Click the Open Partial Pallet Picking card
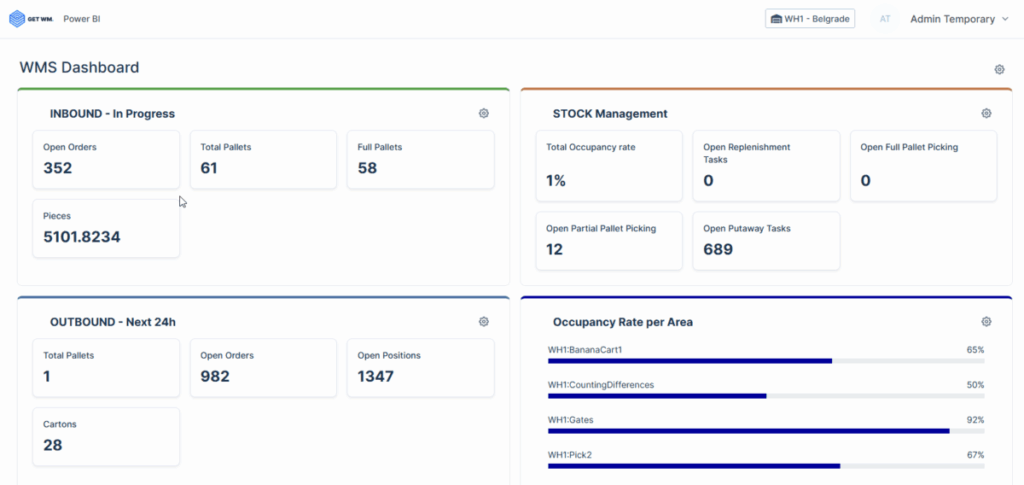1024x485 pixels. click(609, 240)
